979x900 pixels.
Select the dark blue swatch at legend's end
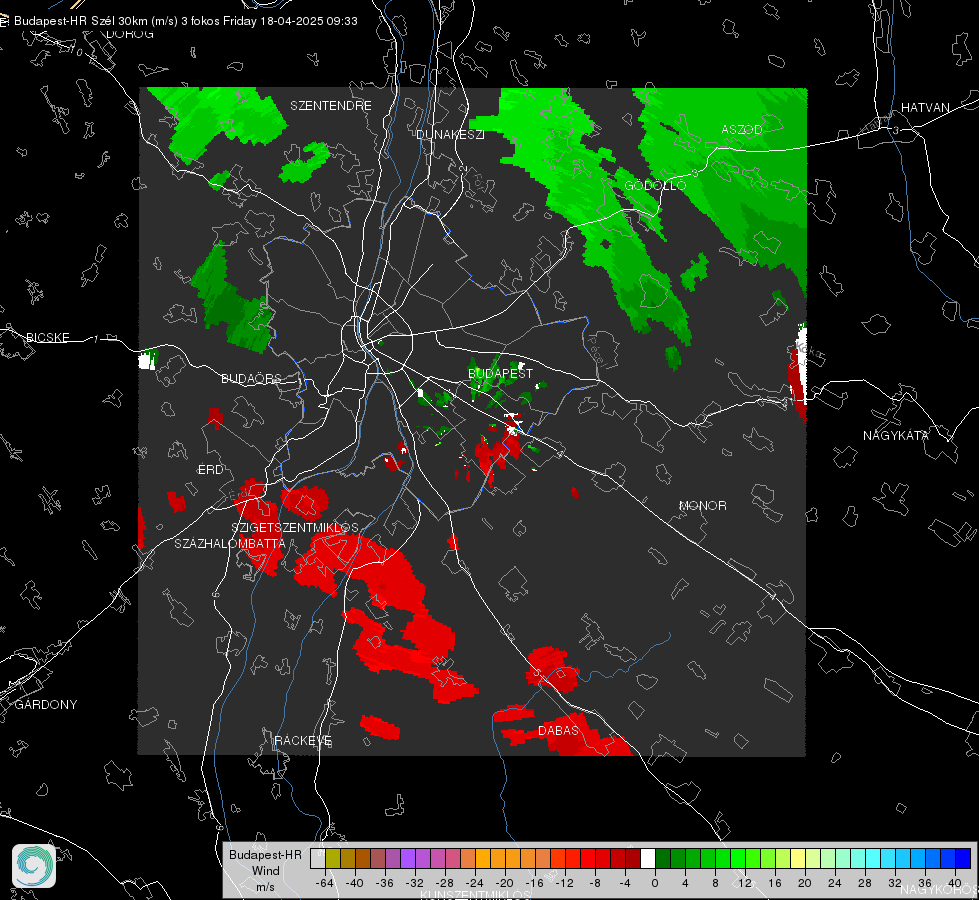(x=963, y=859)
